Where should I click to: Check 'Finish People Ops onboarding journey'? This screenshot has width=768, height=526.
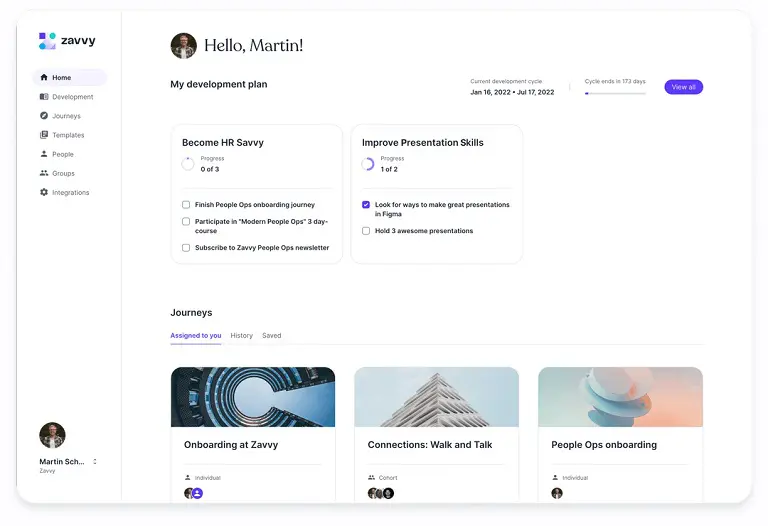[186, 205]
